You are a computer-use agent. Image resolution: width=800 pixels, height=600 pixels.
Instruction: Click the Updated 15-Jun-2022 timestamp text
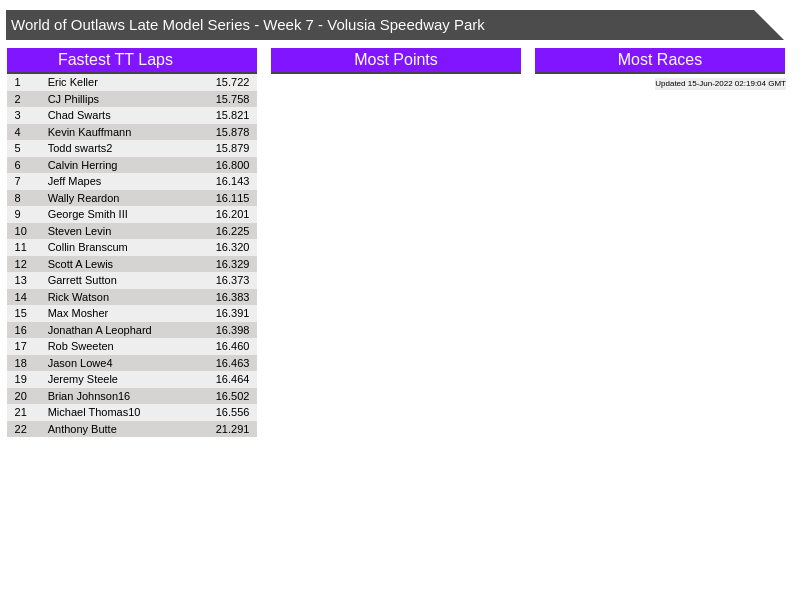720,84
